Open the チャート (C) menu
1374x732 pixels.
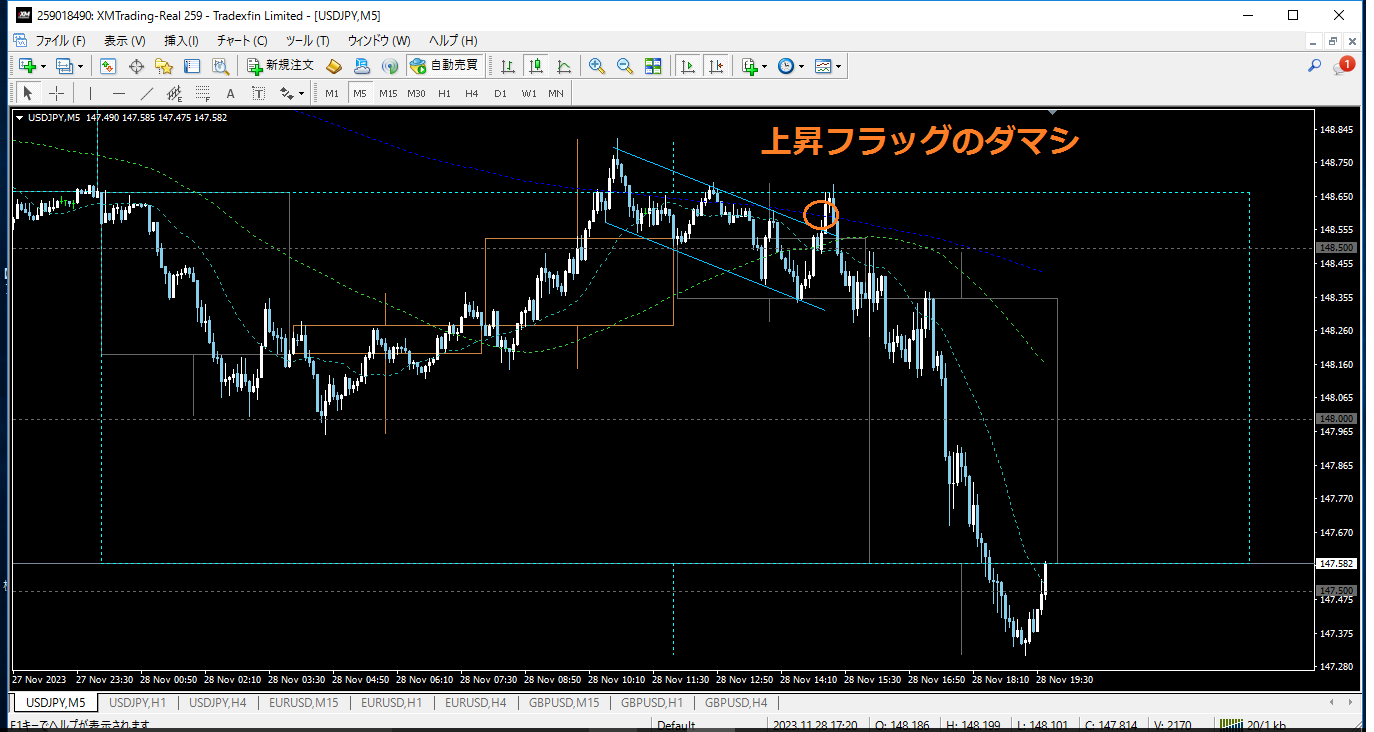click(x=242, y=41)
